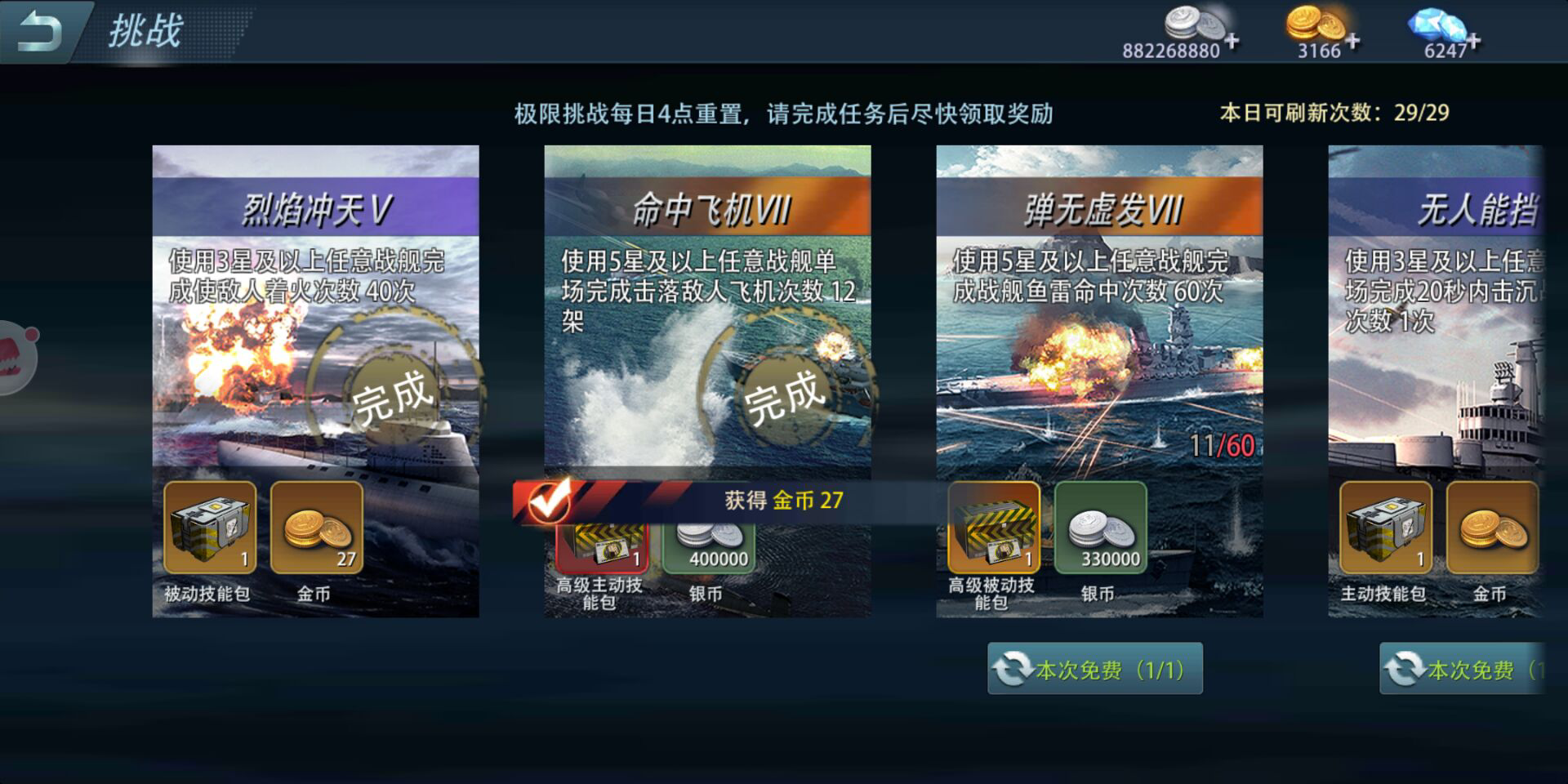Tap the 挑战 page title
Screen dimensions: 1568x784
point(145,32)
